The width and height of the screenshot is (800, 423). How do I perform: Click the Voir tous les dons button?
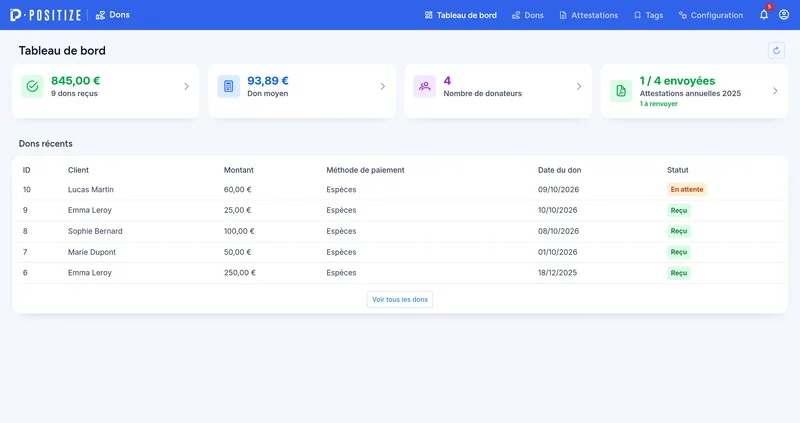(400, 300)
